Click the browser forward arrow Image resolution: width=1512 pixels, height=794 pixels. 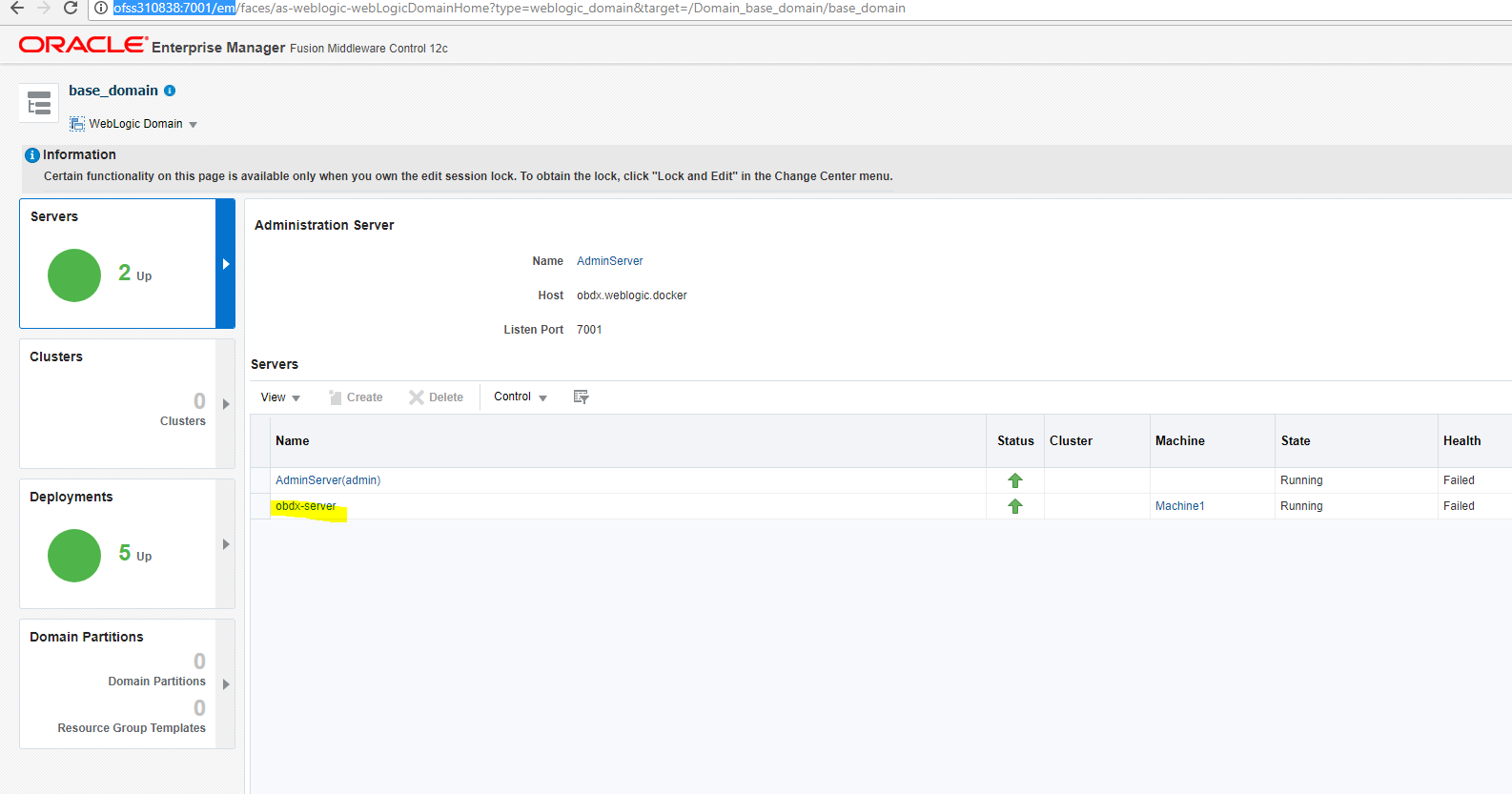click(44, 8)
